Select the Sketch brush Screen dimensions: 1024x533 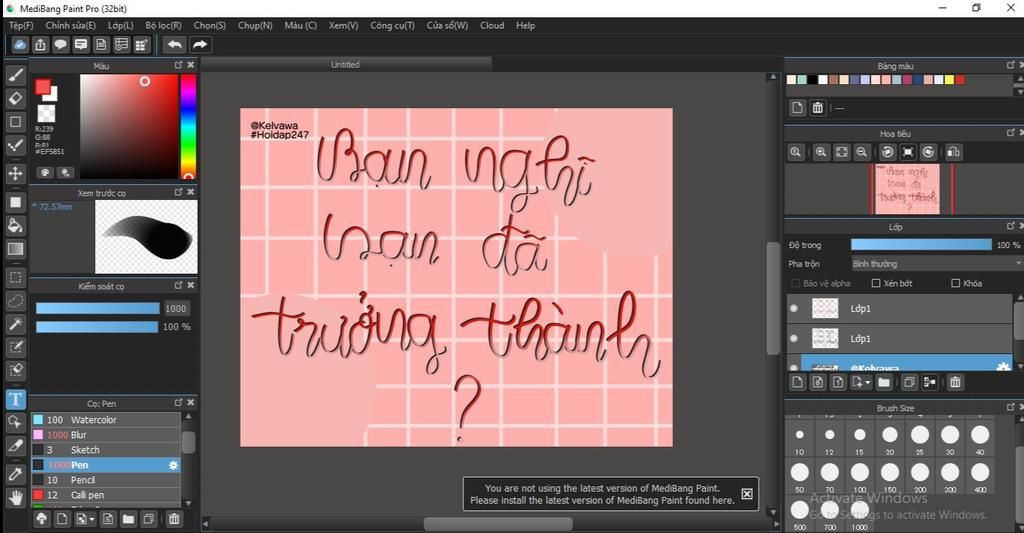pos(106,450)
